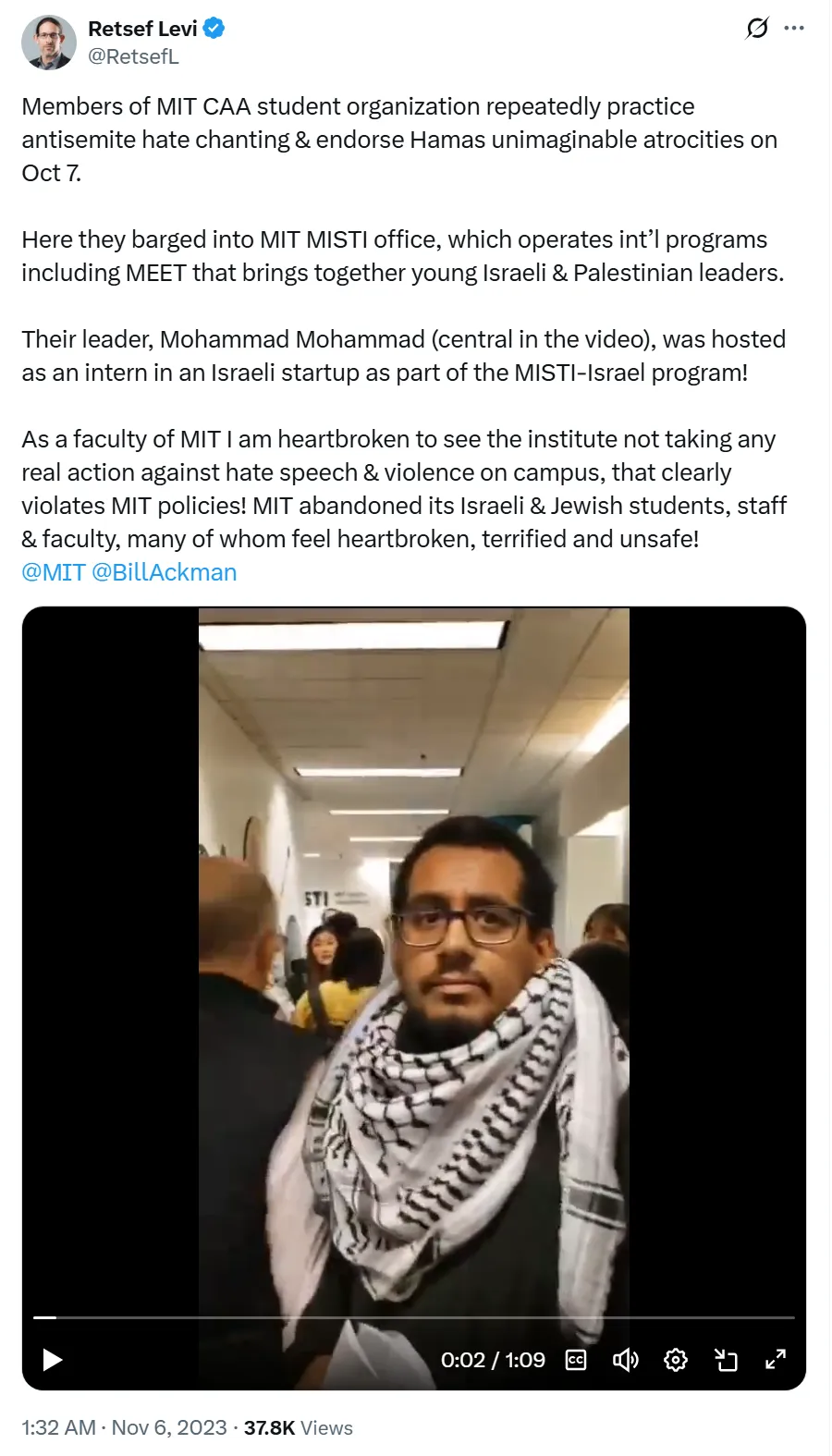View the 37.8K Views analytics
The width and height of the screenshot is (832, 1456).
pos(298,1427)
